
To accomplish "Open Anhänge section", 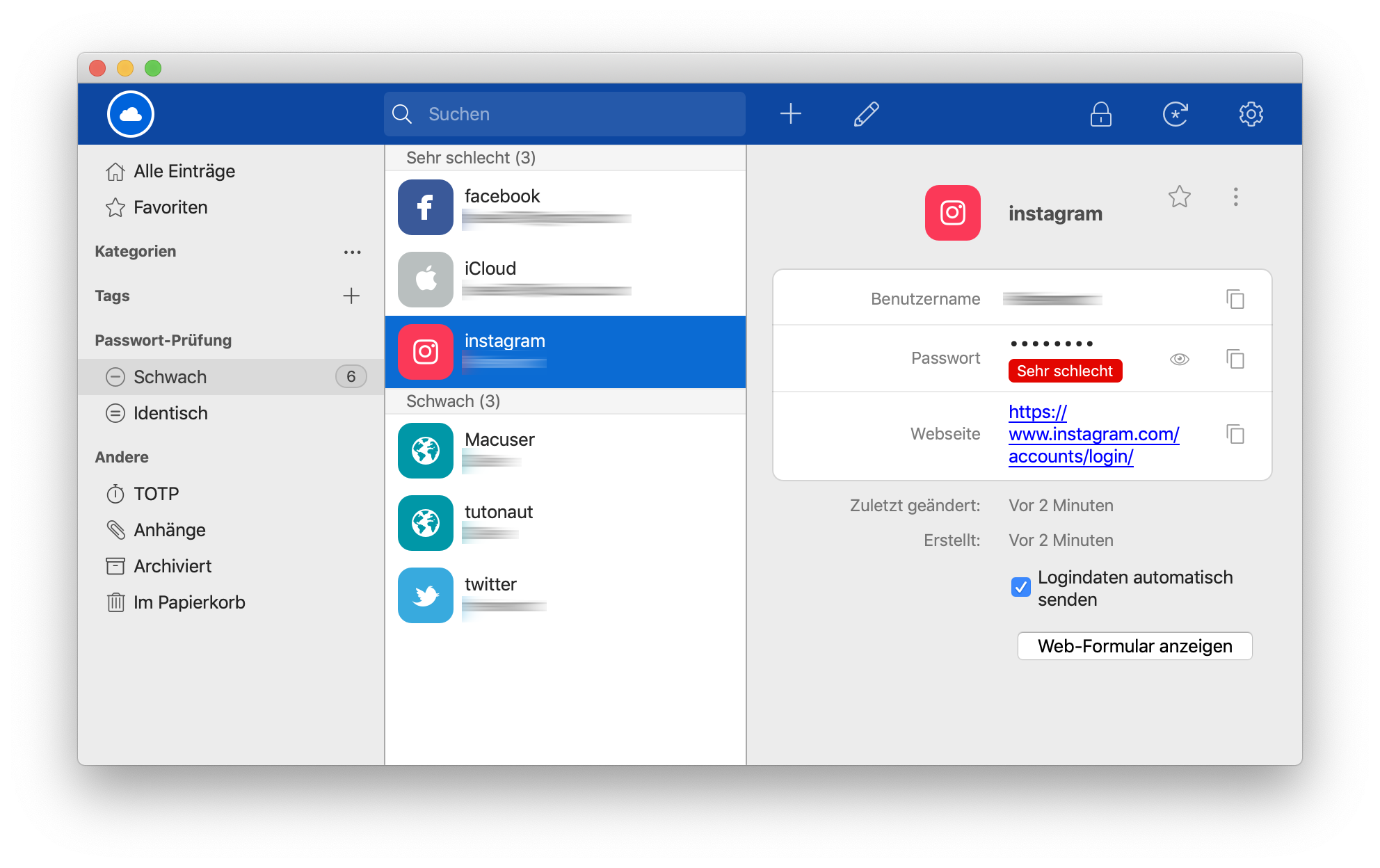I will [x=230, y=530].
